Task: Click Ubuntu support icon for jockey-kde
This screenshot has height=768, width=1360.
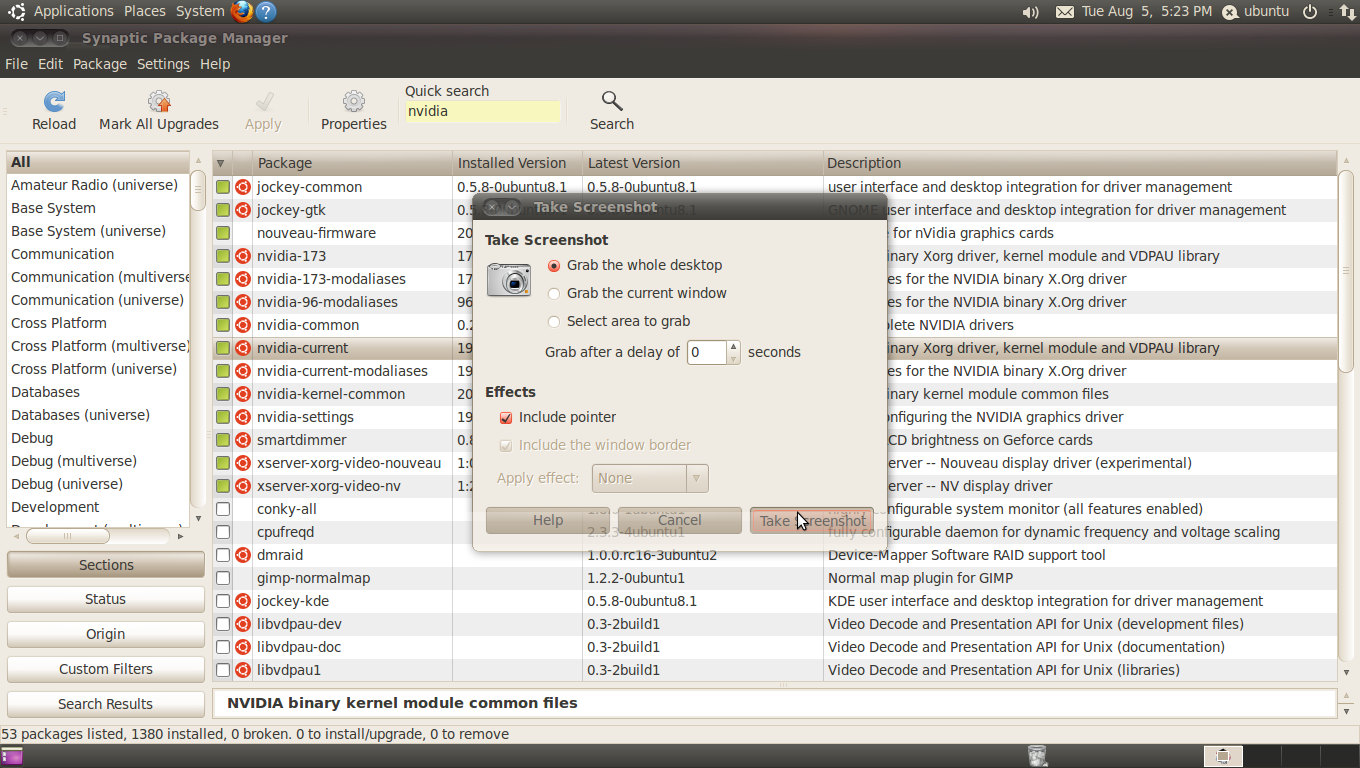Action: click(x=243, y=601)
